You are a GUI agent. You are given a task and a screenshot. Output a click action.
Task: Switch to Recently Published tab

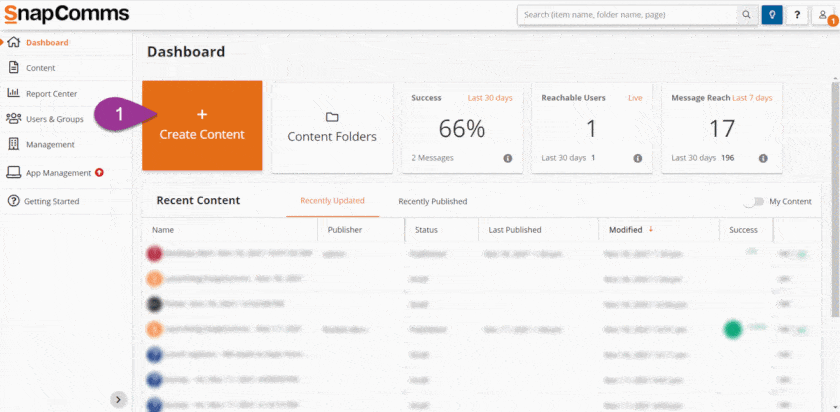click(432, 201)
